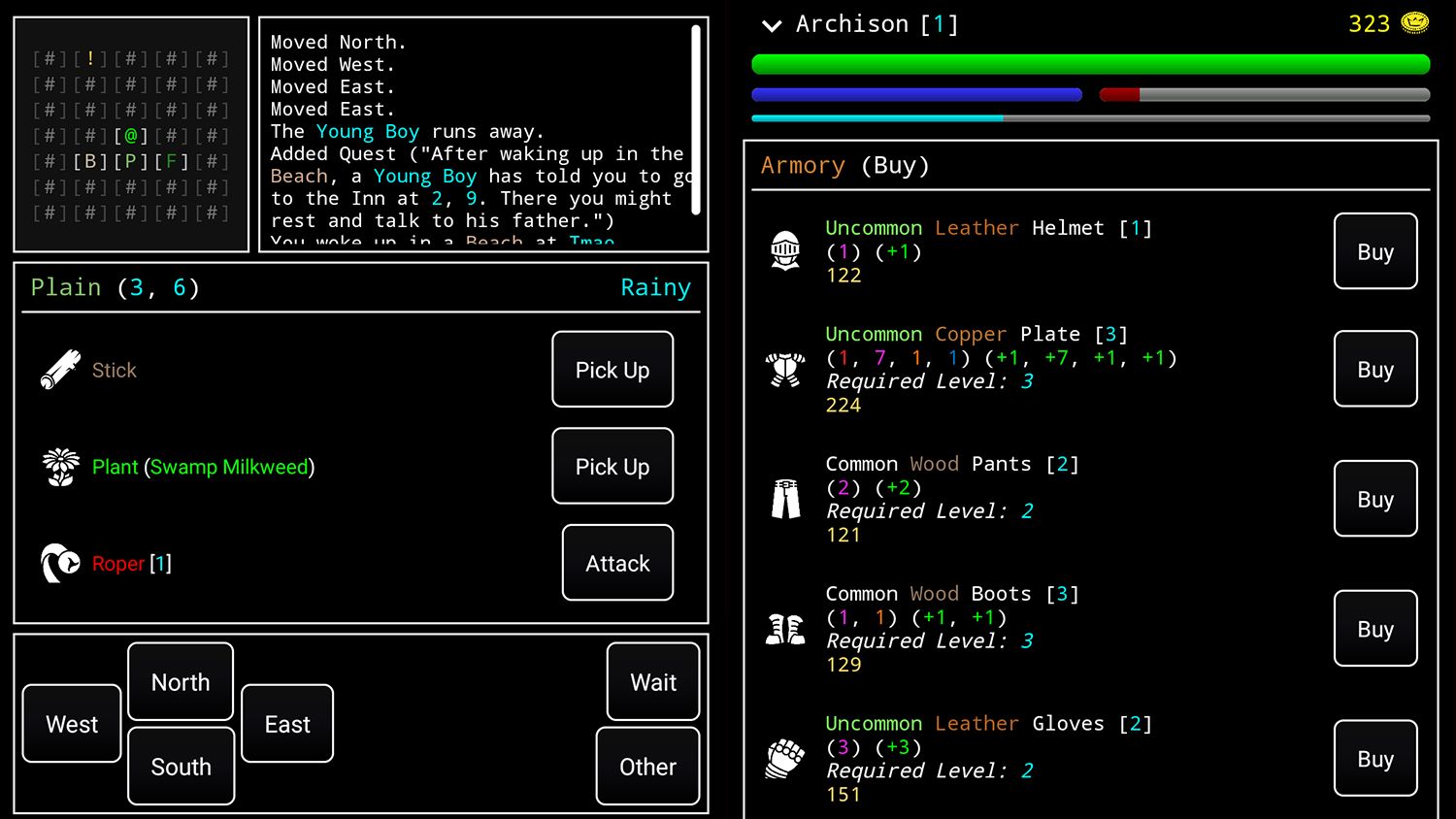Click the Roper enemy icon
Viewport: 1456px width, 819px height.
(x=59, y=563)
